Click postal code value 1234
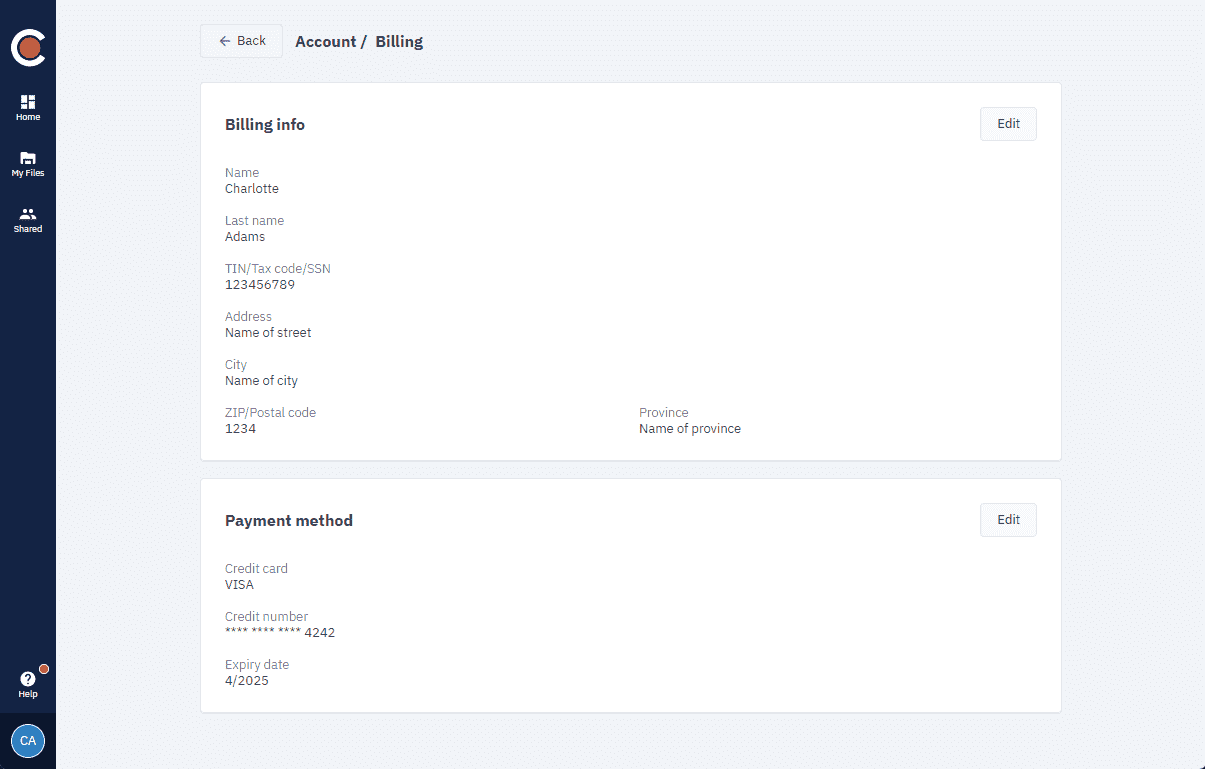 (x=240, y=429)
